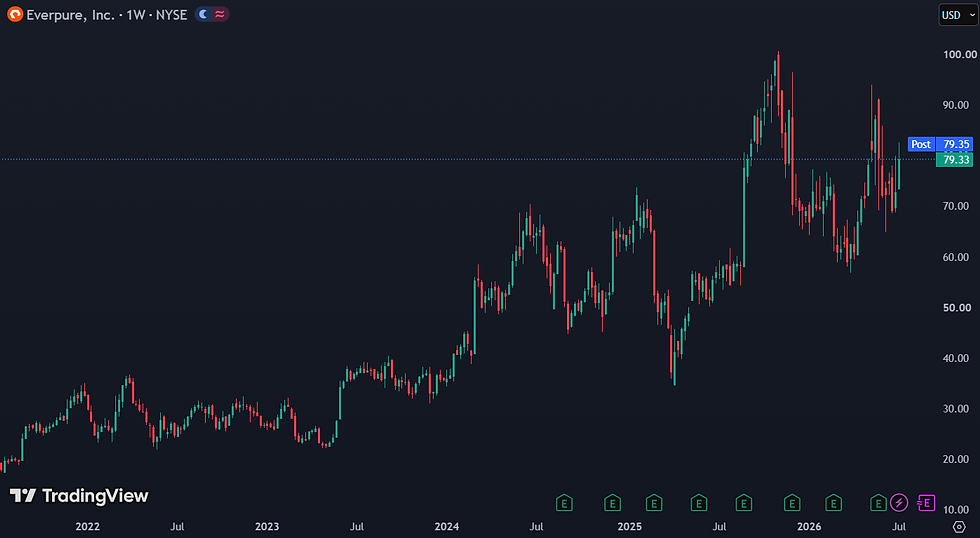Click the TradingView logo link
Image resolution: width=980 pixels, height=538 pixels.
pos(79,496)
